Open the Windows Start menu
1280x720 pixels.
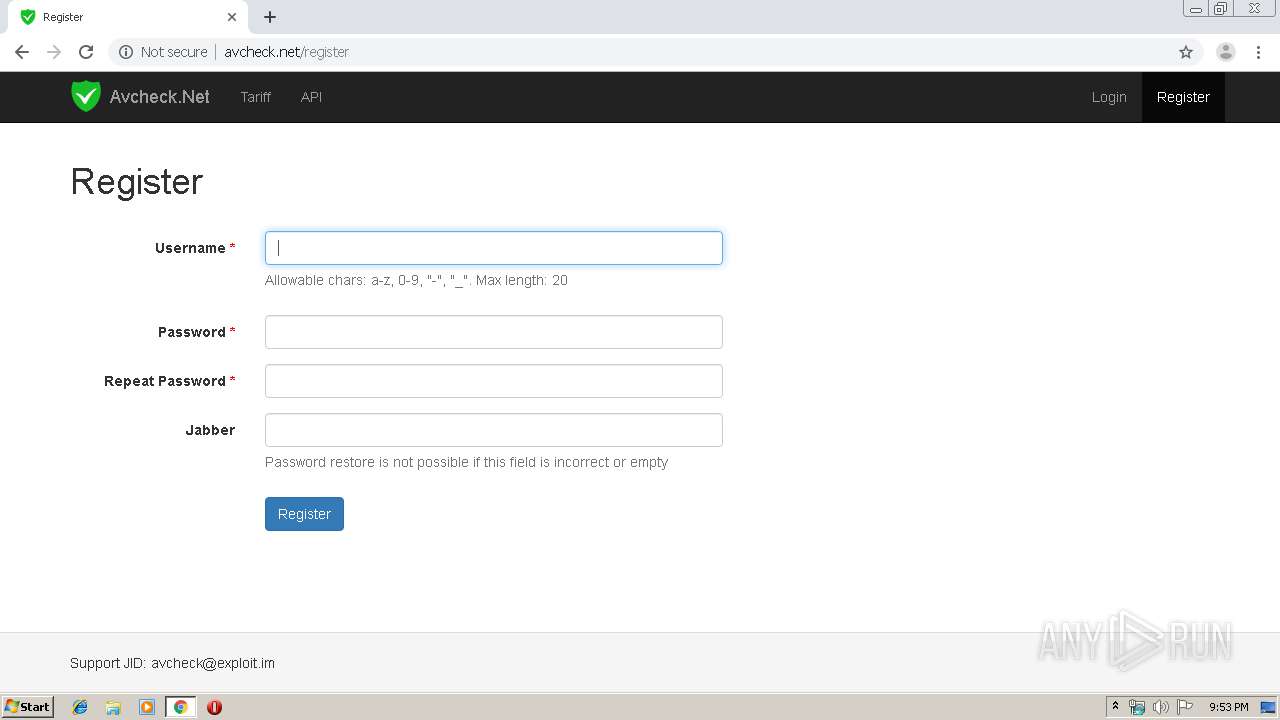[x=28, y=707]
